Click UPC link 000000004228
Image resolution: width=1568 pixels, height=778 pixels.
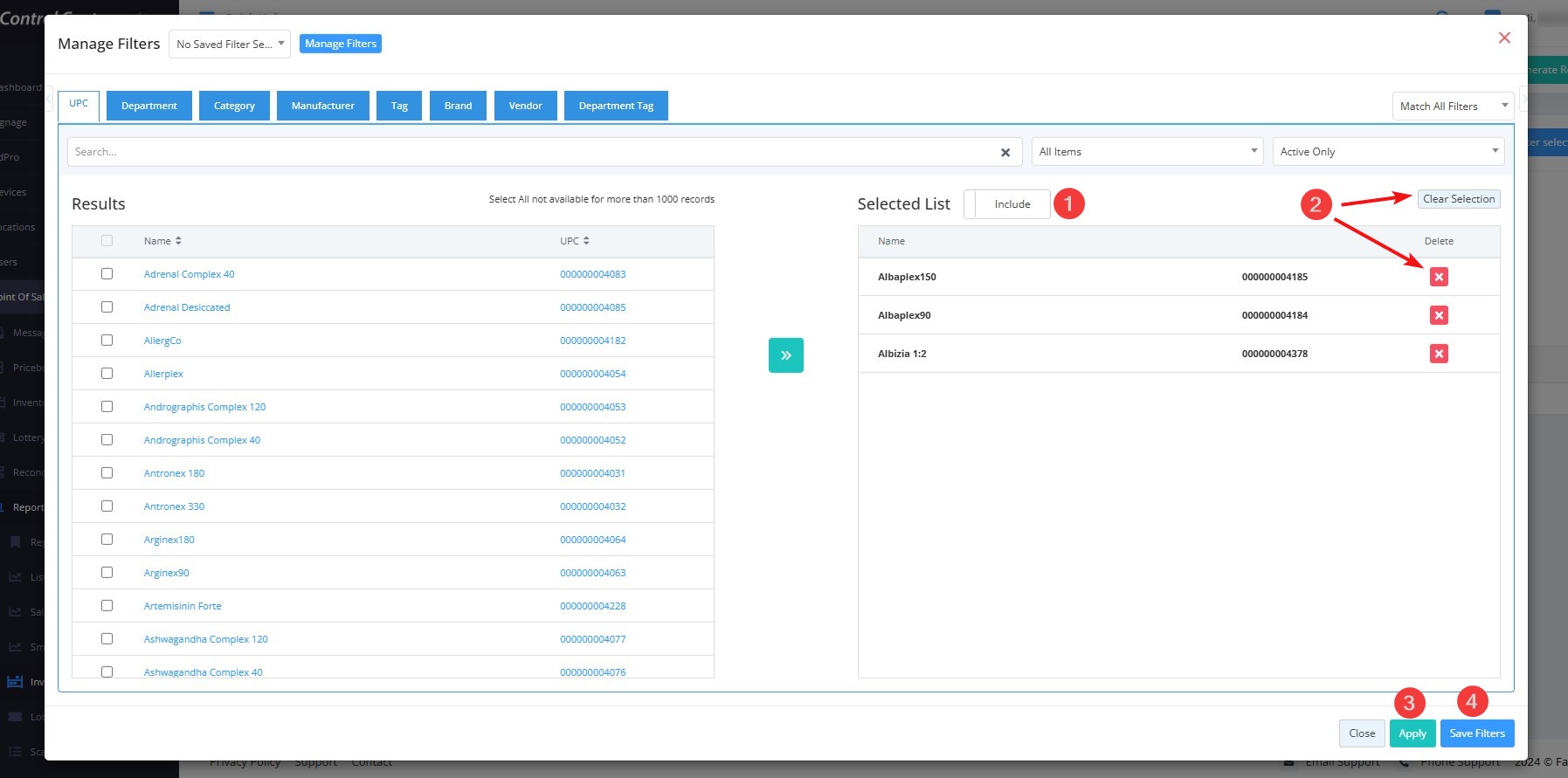point(593,606)
